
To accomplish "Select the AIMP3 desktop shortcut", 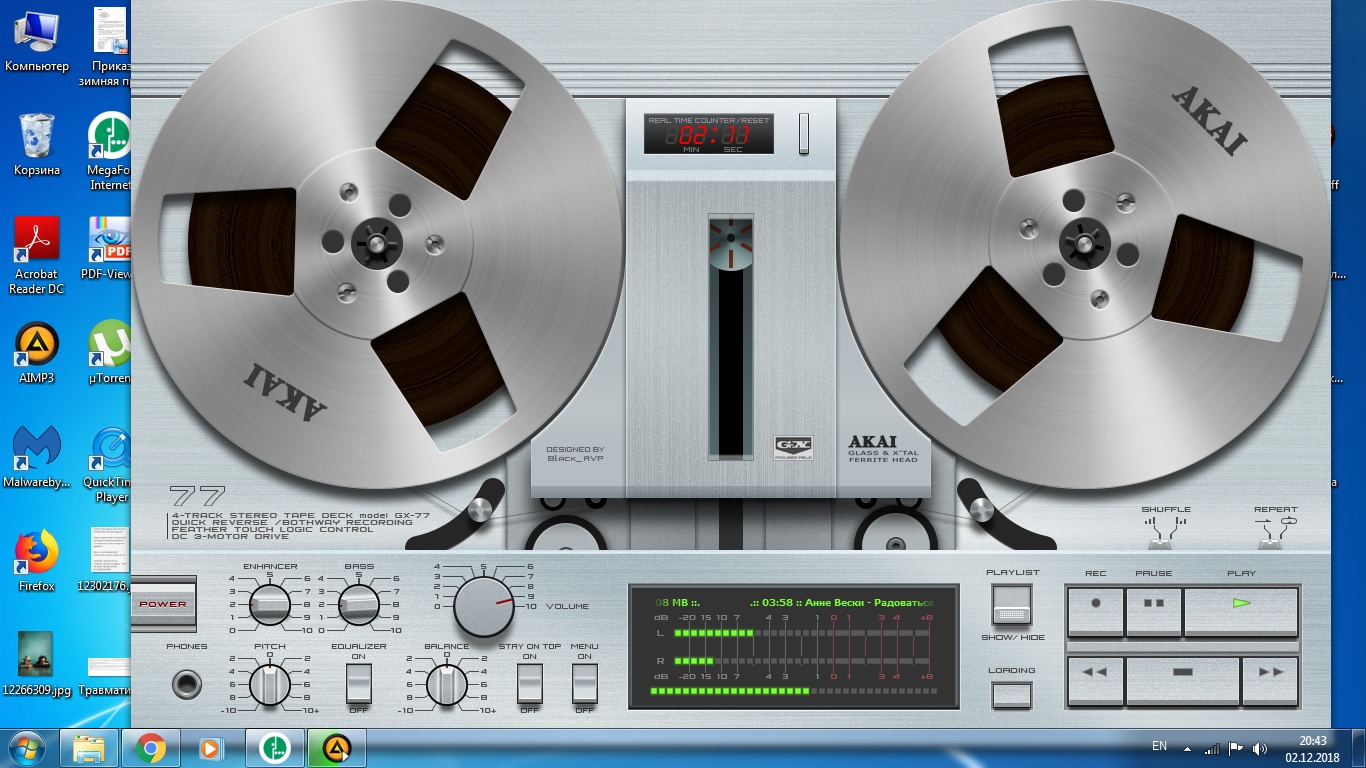I will (x=36, y=352).
